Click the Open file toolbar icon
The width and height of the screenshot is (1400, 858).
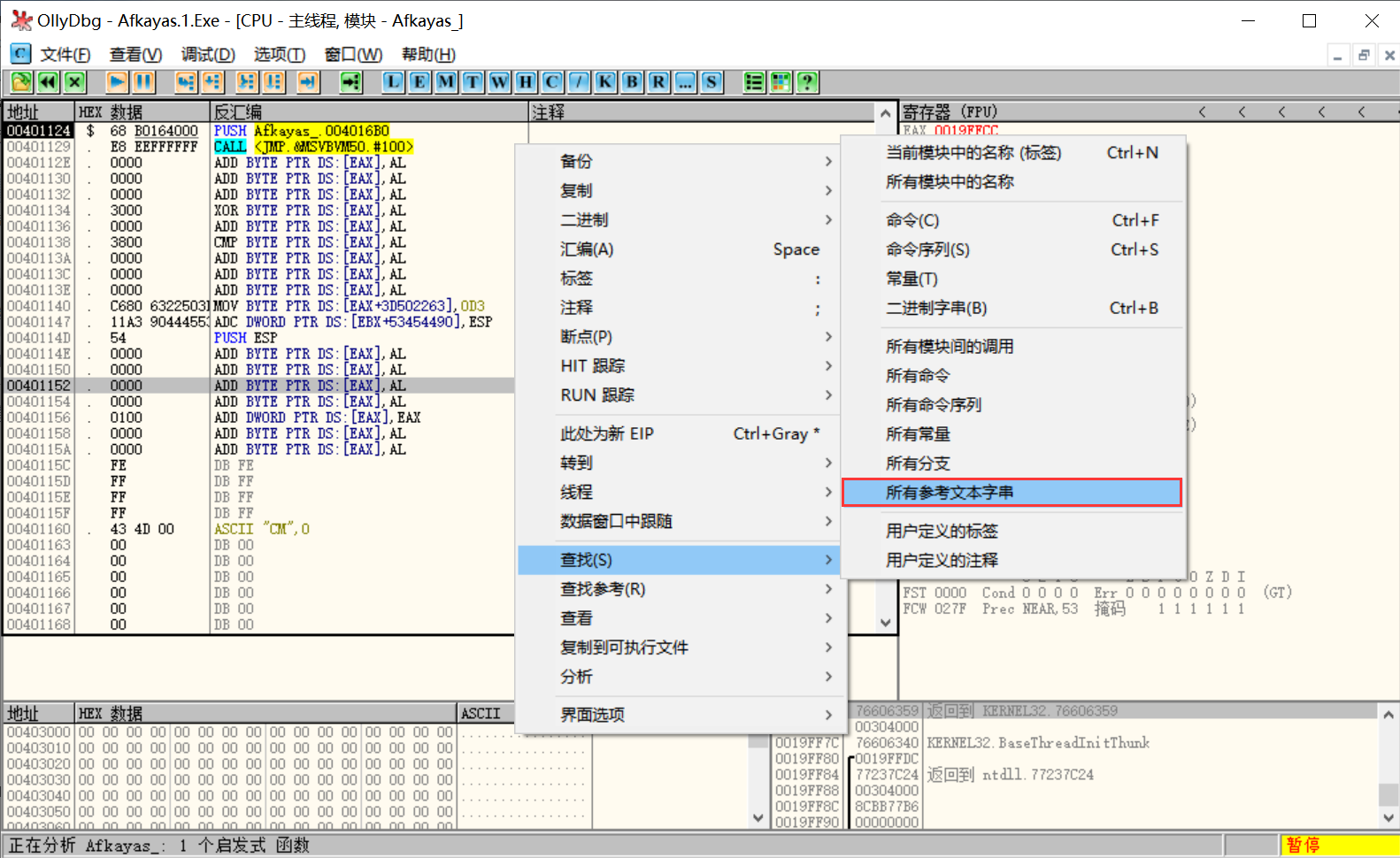(21, 82)
